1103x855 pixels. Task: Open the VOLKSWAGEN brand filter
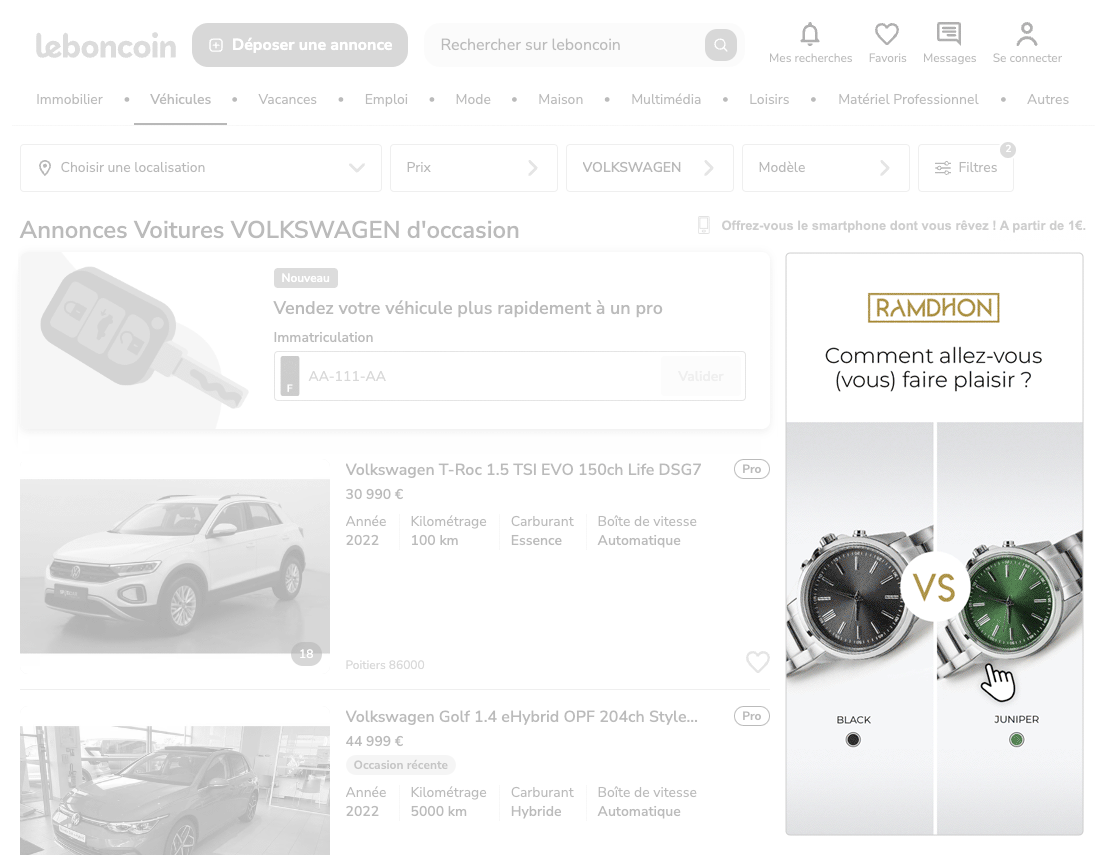click(649, 168)
